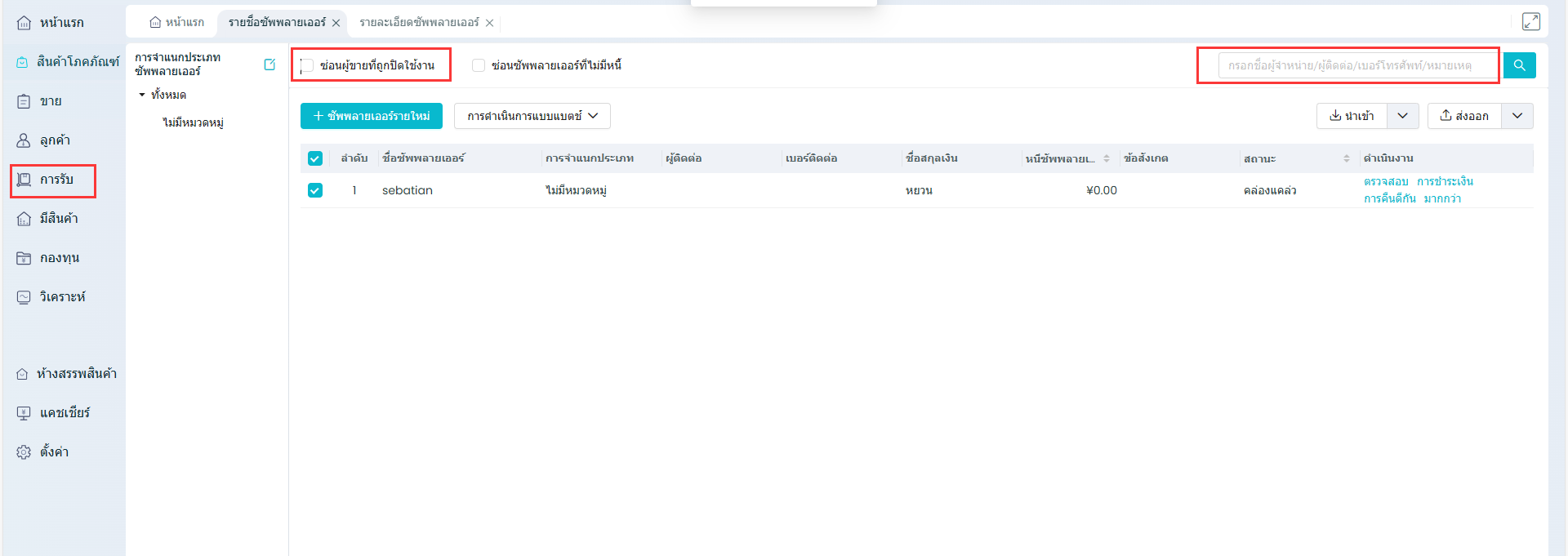Enable ซ่อนซัพพลายเออร์ที่ไม่มีหนี้ checkbox
The image size is (1568, 556).
point(479,65)
